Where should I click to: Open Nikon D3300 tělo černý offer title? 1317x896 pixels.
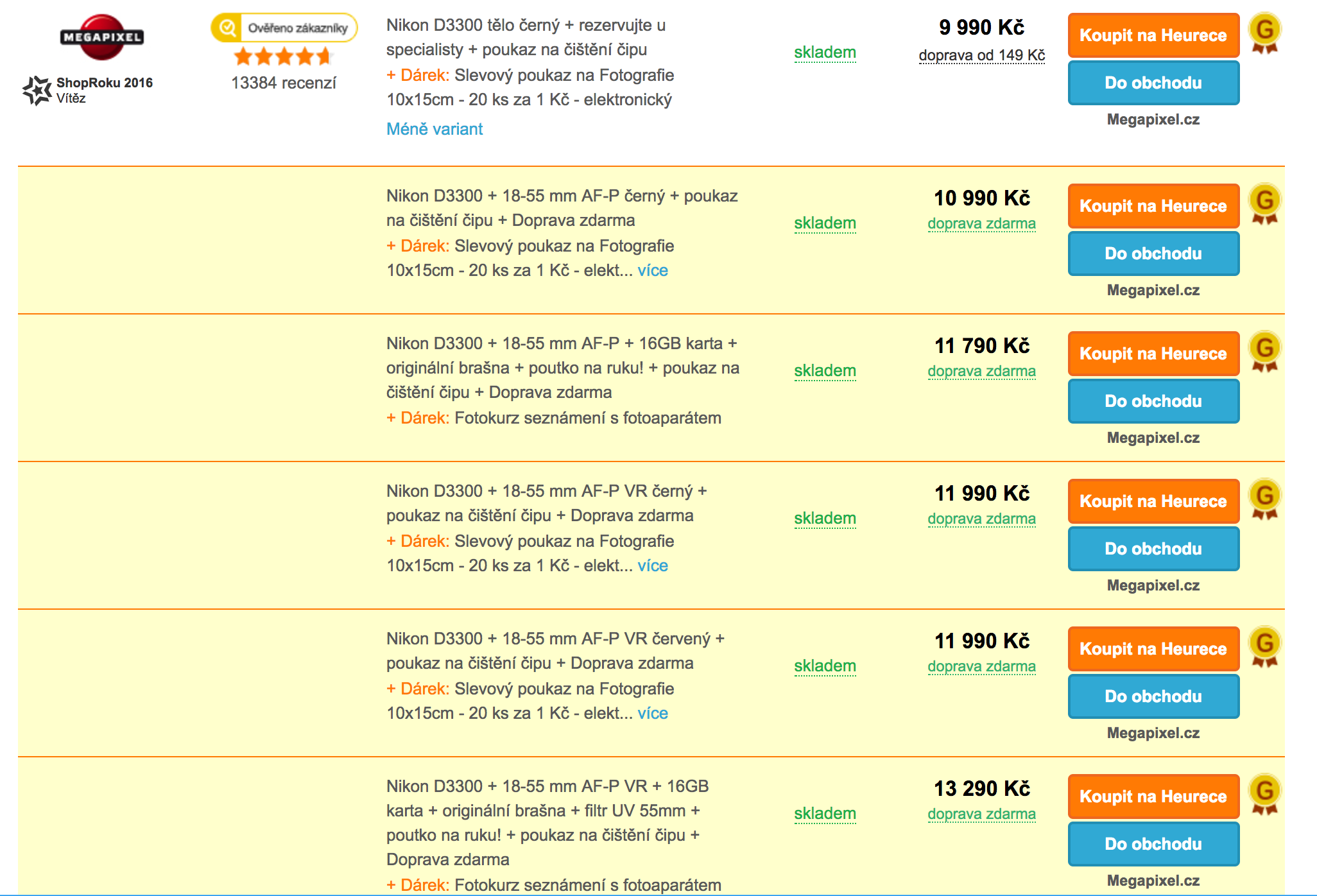[x=526, y=37]
